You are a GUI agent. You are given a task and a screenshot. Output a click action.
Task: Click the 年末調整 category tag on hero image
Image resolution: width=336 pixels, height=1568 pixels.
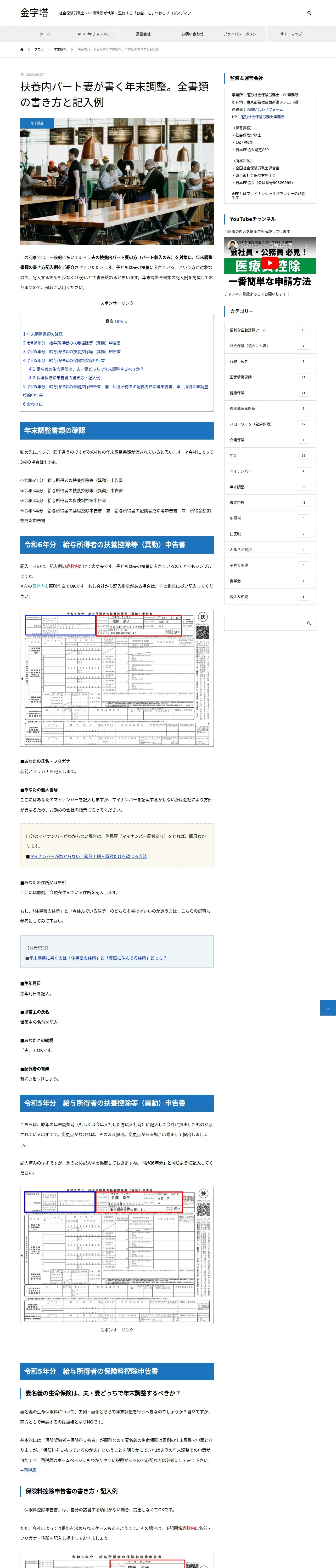[37, 123]
